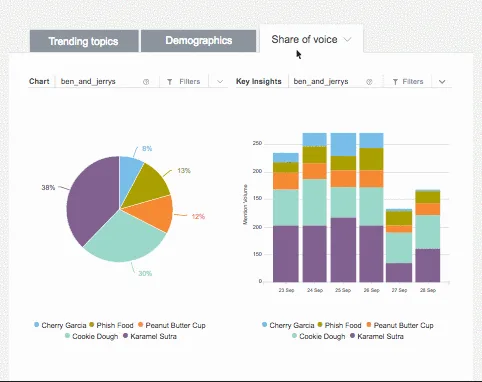
Task: Click the 26 Sep axis label
Action: (371, 290)
